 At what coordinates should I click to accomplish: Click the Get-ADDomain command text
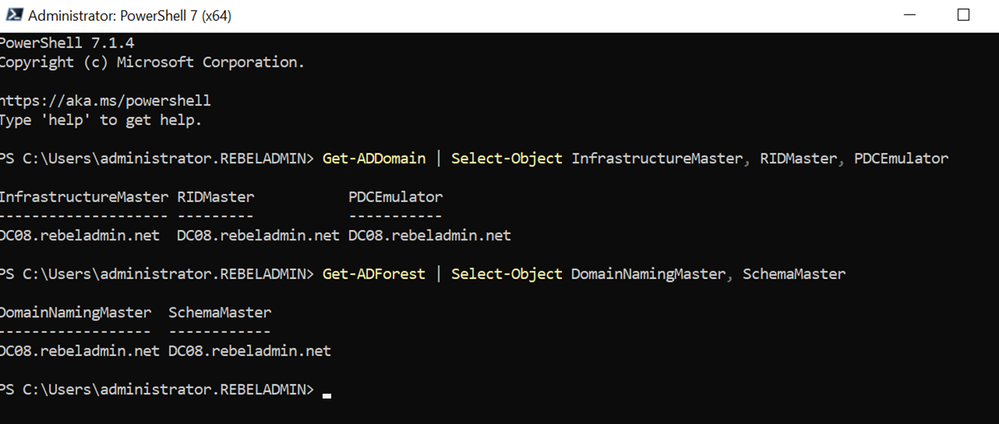coord(374,158)
